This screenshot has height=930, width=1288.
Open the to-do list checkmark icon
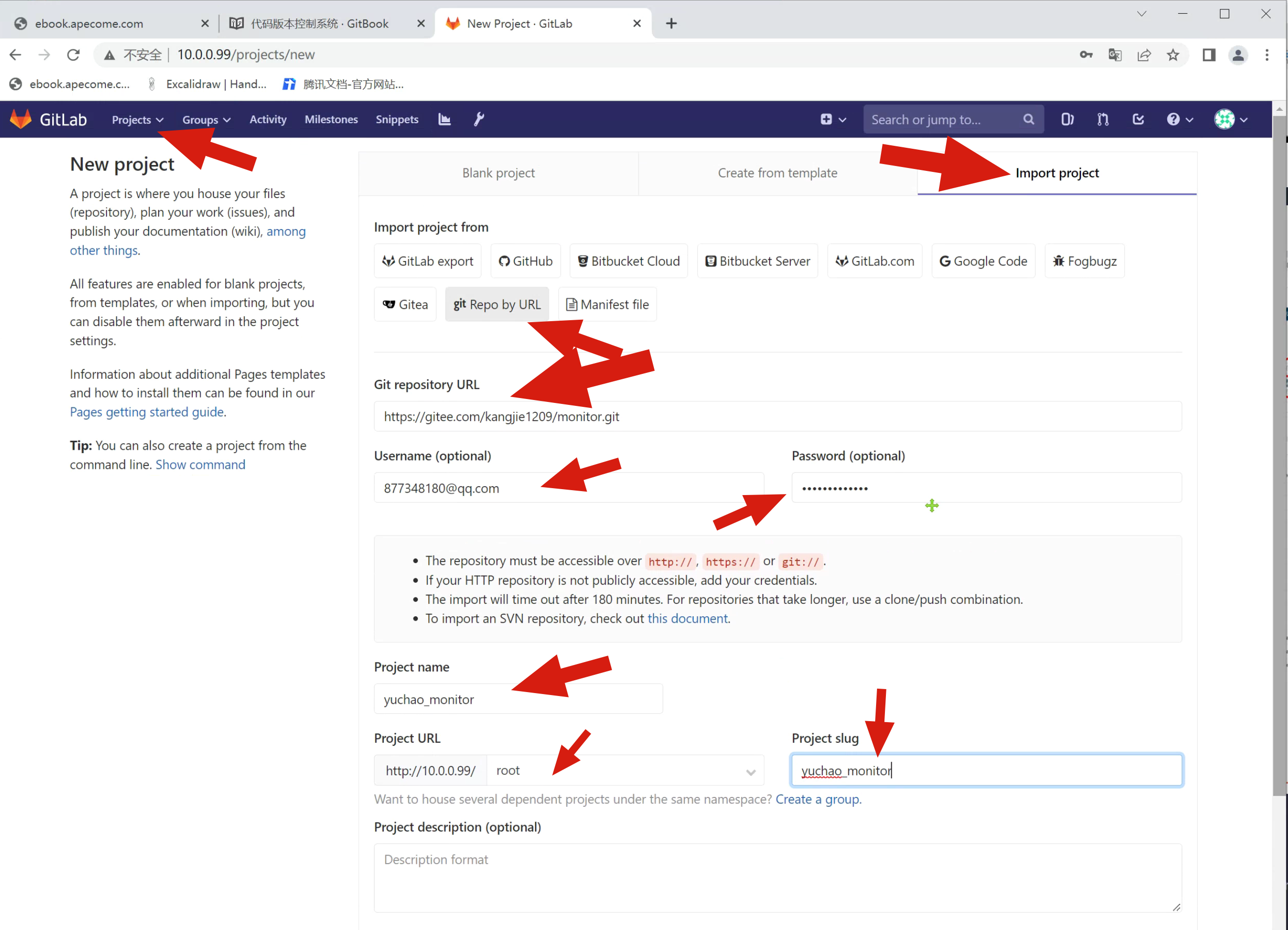1138,119
